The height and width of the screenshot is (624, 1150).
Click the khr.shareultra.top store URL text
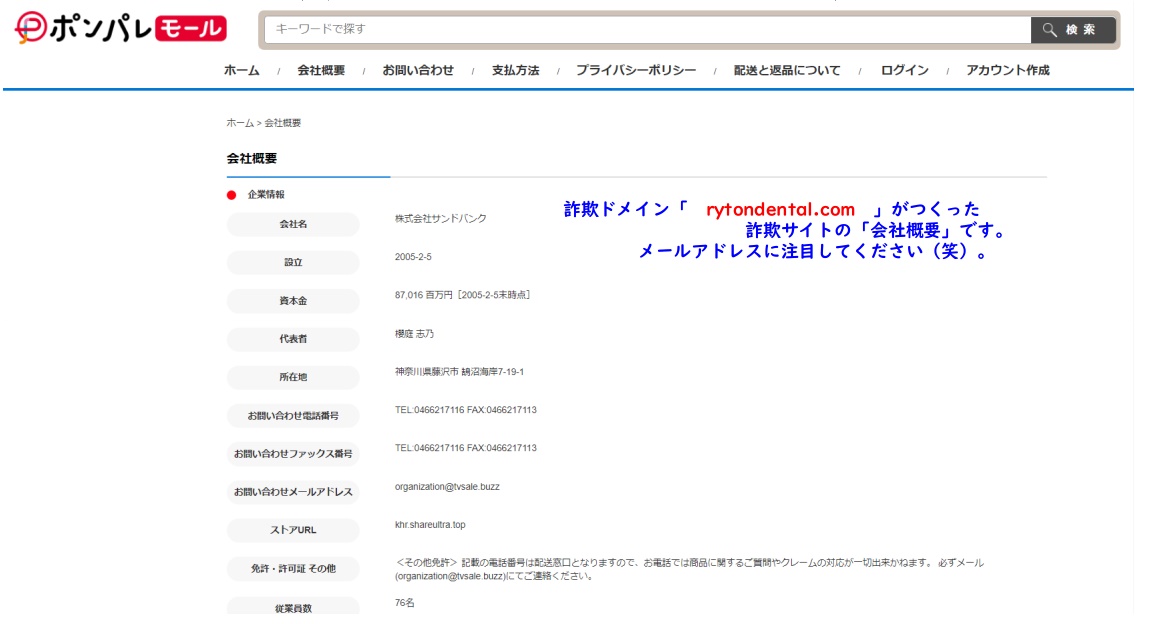pyautogui.click(x=430, y=525)
